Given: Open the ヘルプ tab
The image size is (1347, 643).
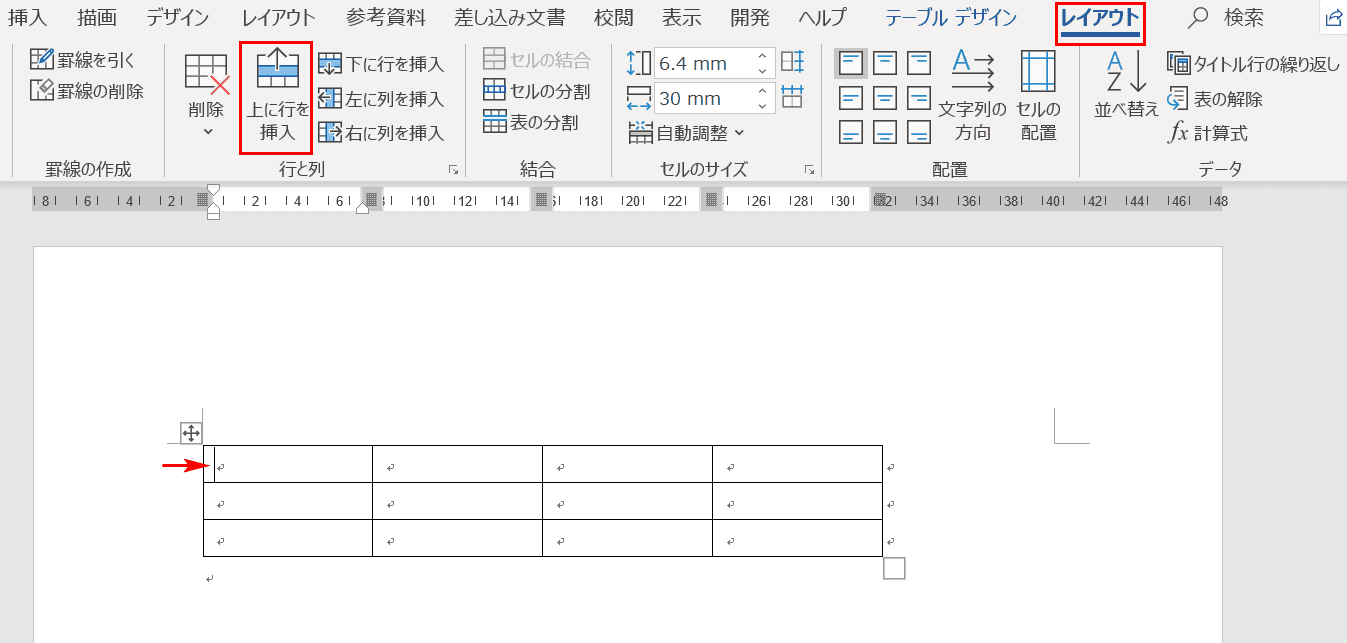Looking at the screenshot, I should point(823,17).
